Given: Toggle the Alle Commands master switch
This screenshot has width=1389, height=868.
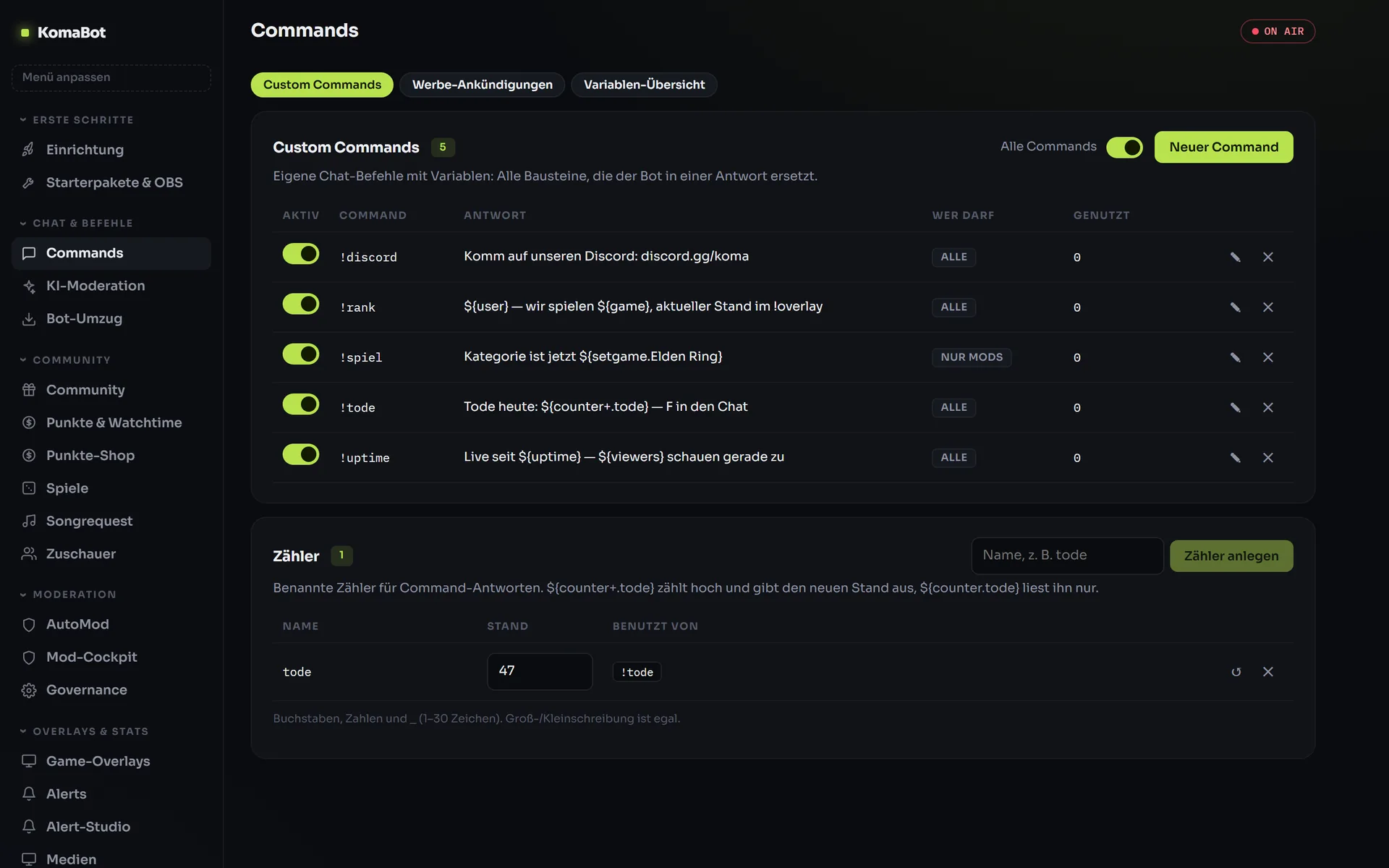Looking at the screenshot, I should (x=1124, y=148).
